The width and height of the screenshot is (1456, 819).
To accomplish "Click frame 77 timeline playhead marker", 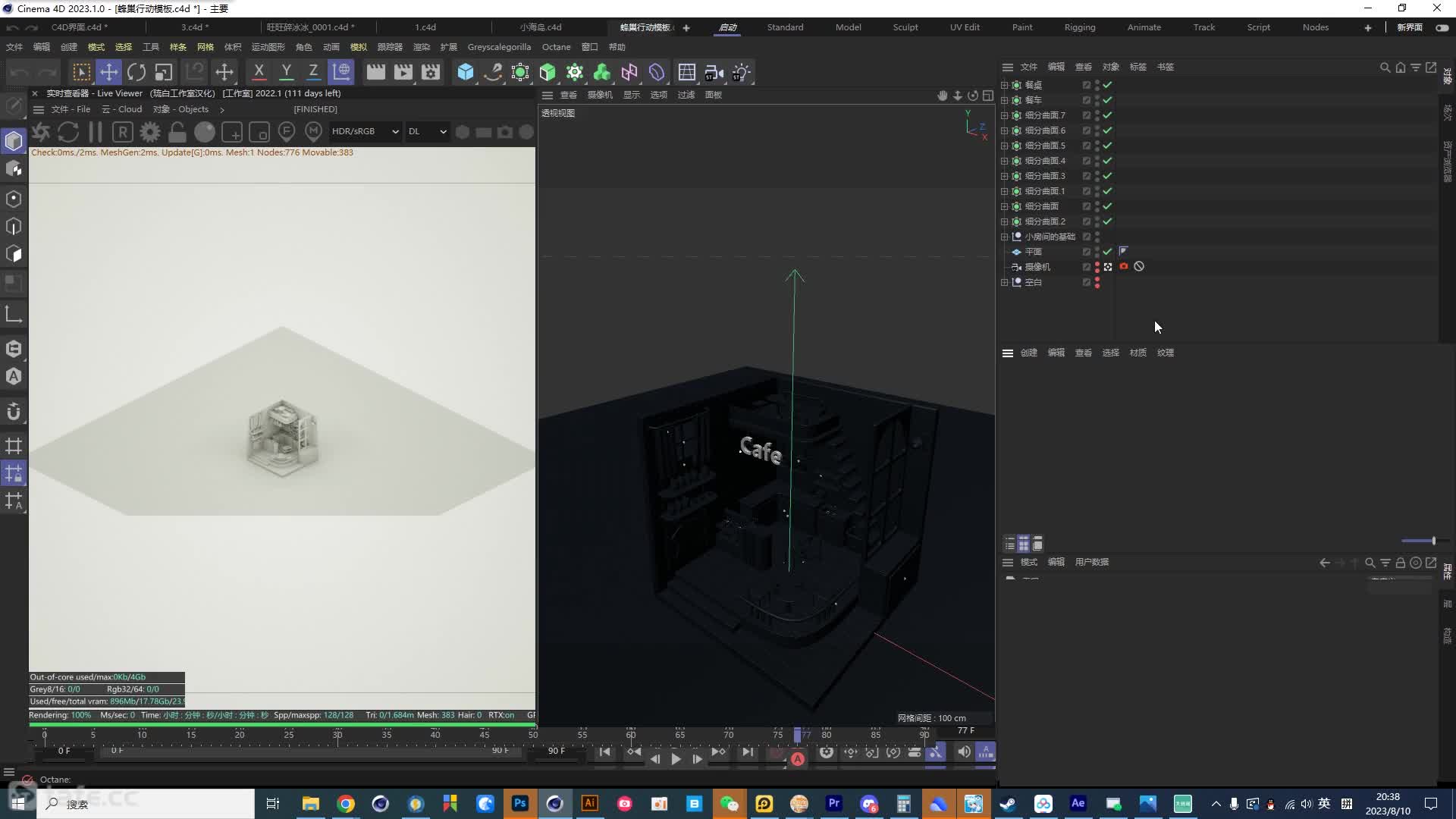I will pyautogui.click(x=797, y=734).
